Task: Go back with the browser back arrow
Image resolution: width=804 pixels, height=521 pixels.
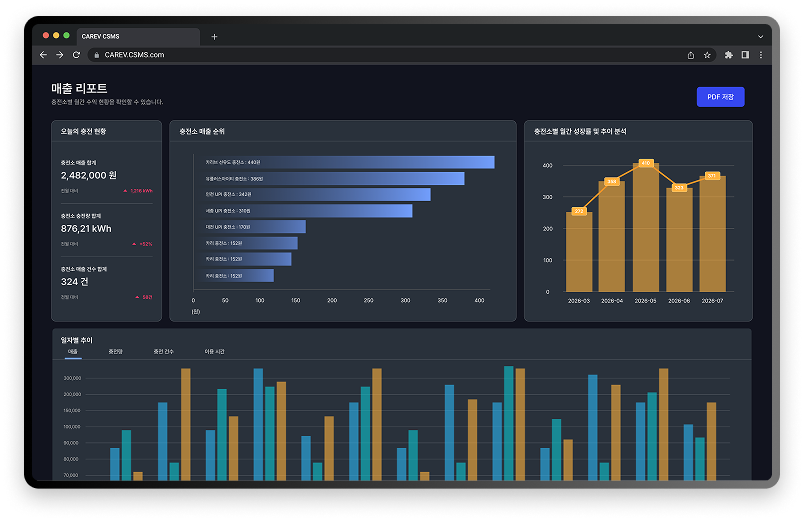Action: pyautogui.click(x=43, y=55)
